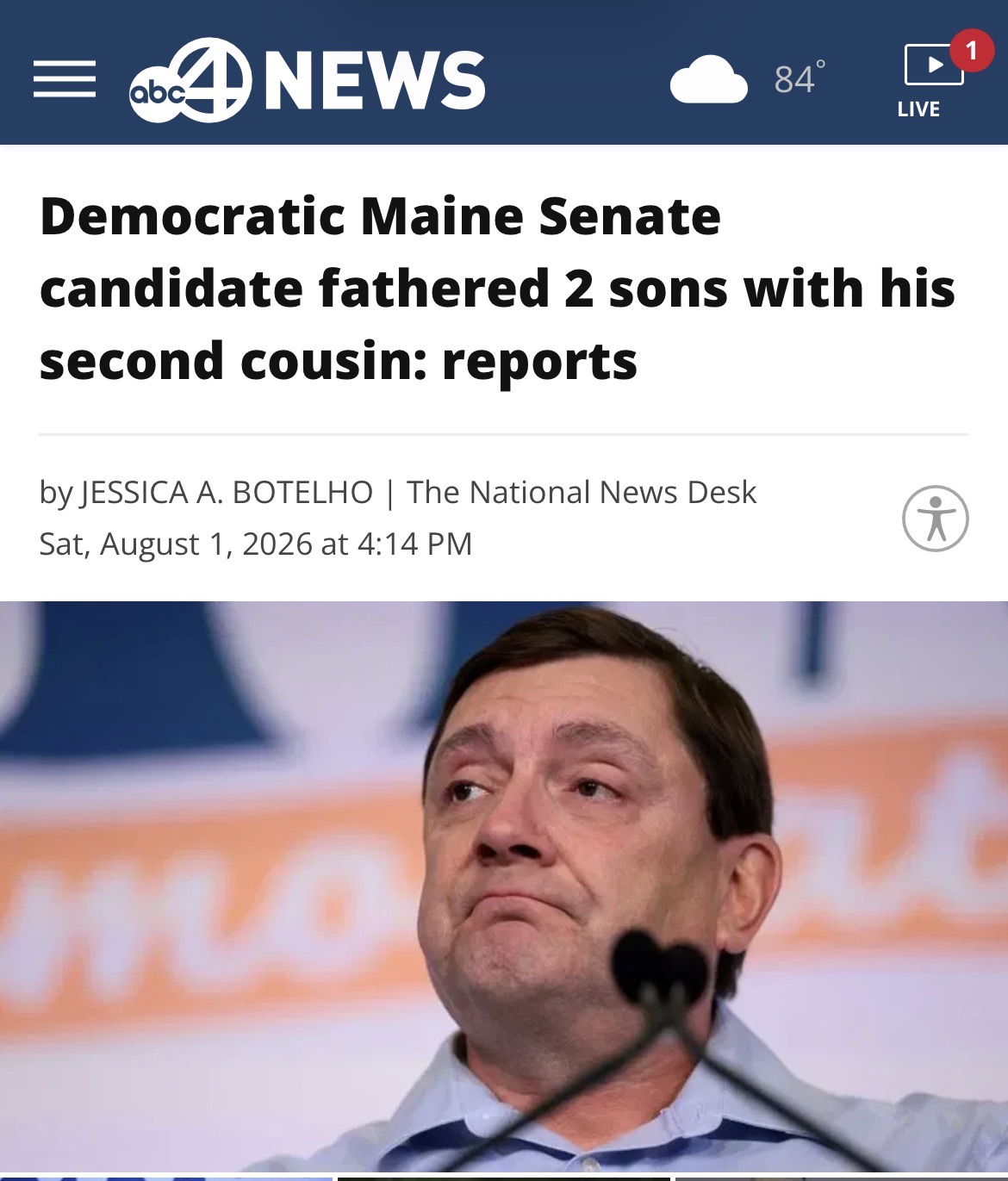The image size is (1008, 1181).
Task: Open the hamburger navigation menu
Action: [x=65, y=79]
